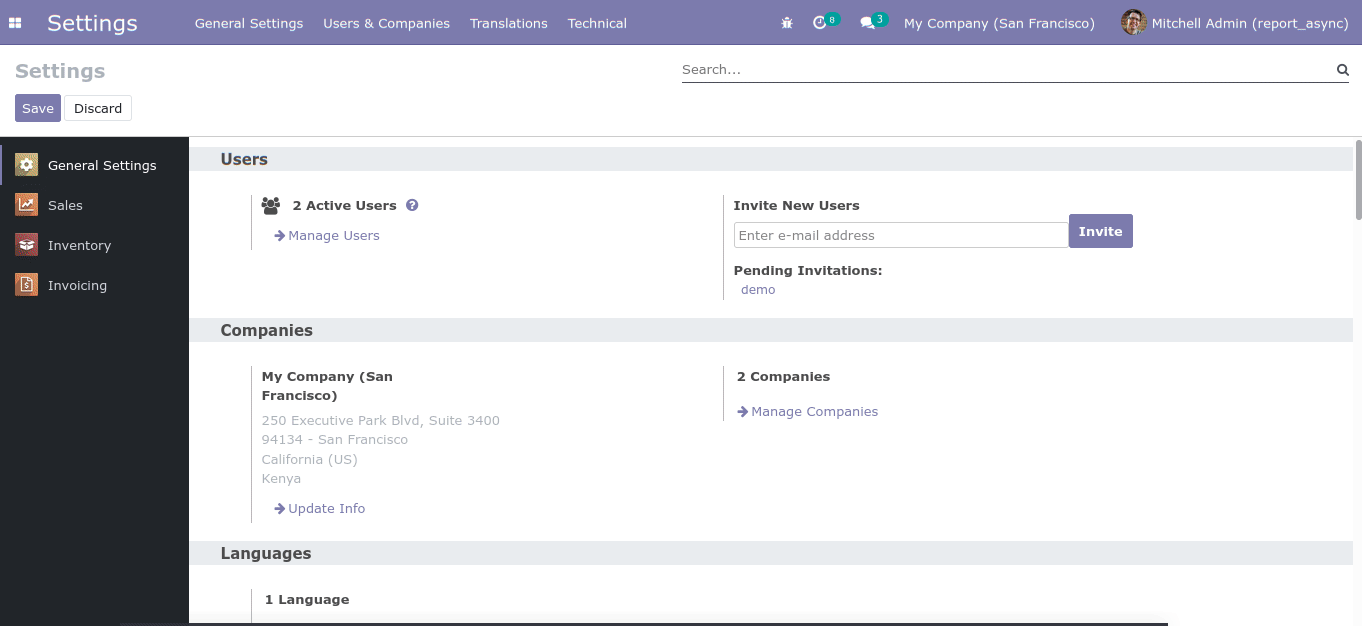
Task: Select the Inventory settings icon
Action: click(x=27, y=245)
